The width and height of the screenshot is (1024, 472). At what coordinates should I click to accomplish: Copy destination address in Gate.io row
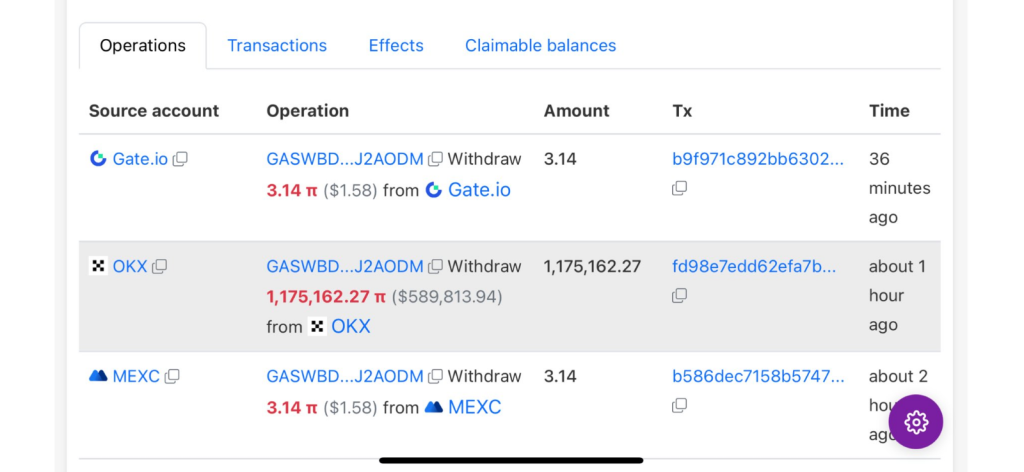point(435,159)
